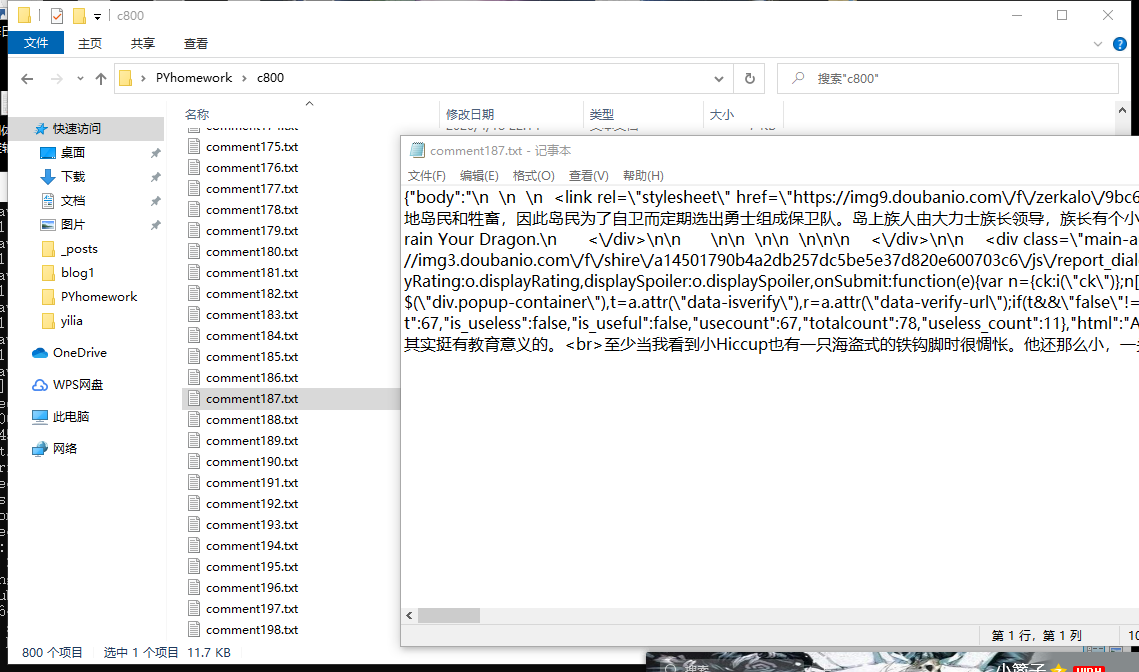Select file comment198.txt
This screenshot has width=1139, height=672.
pos(251,629)
